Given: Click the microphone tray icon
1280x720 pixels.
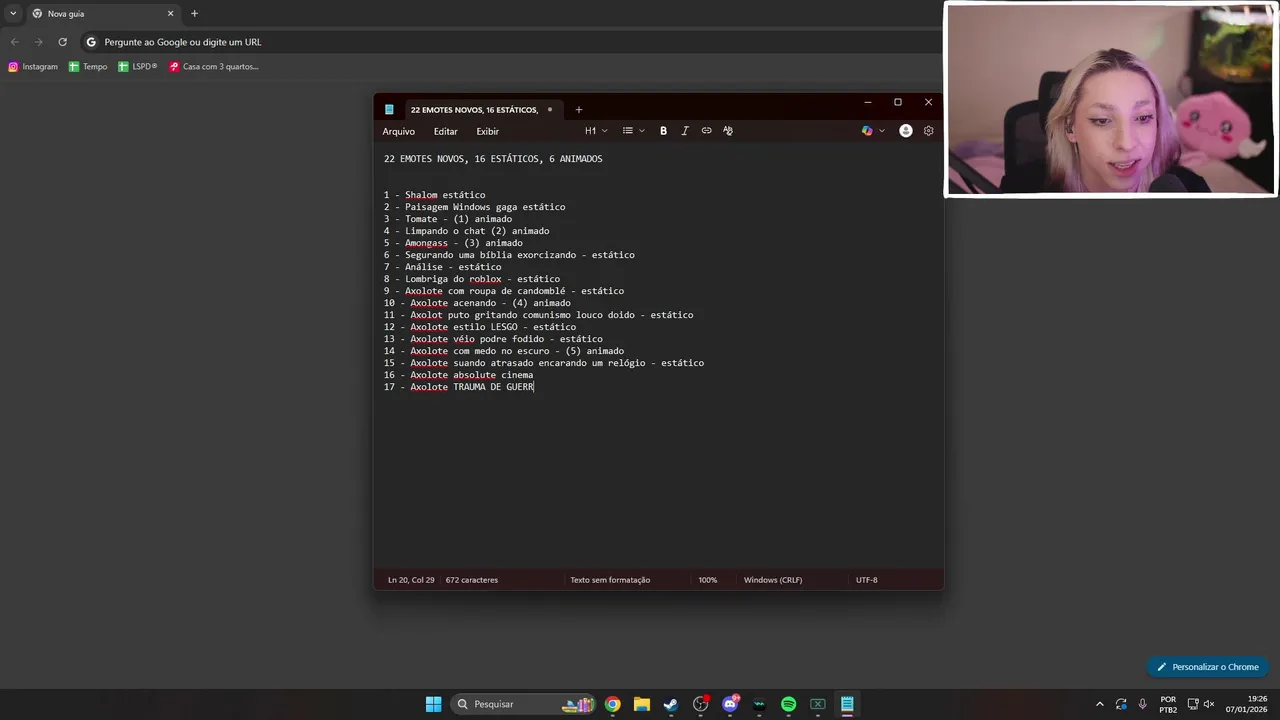Looking at the screenshot, I should 1142,704.
